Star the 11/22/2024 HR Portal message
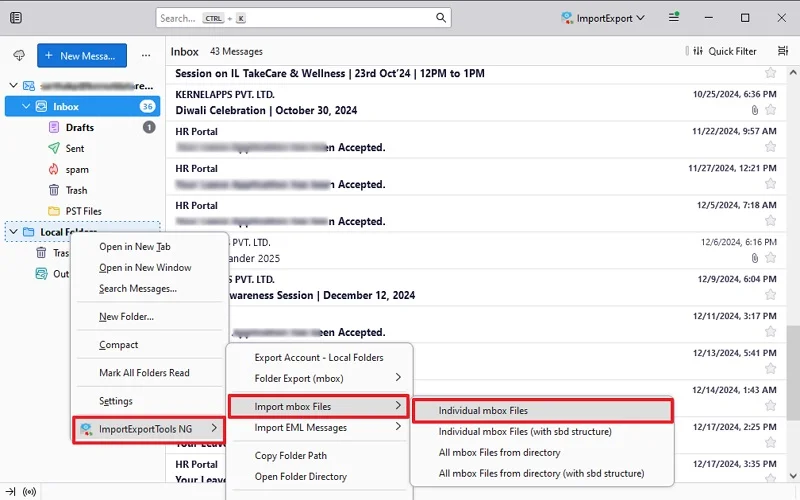The image size is (800, 500). pos(770,147)
